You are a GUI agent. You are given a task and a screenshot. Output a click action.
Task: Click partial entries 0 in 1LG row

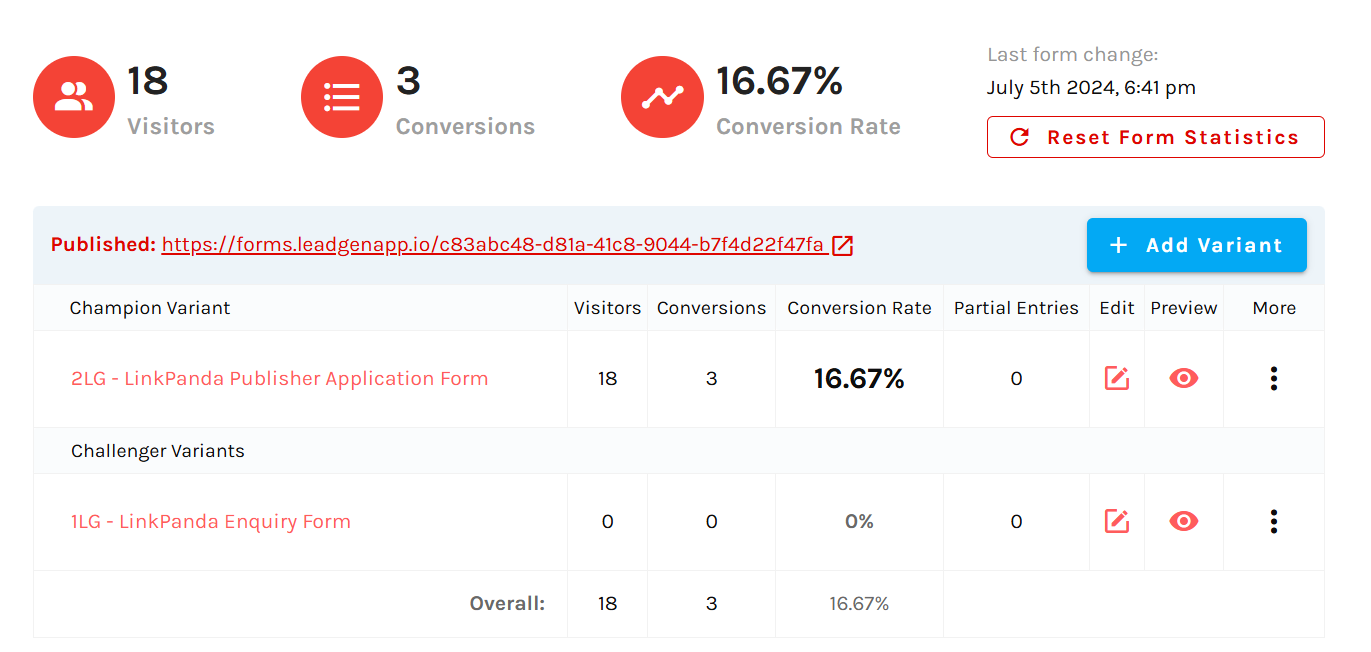point(1017,522)
